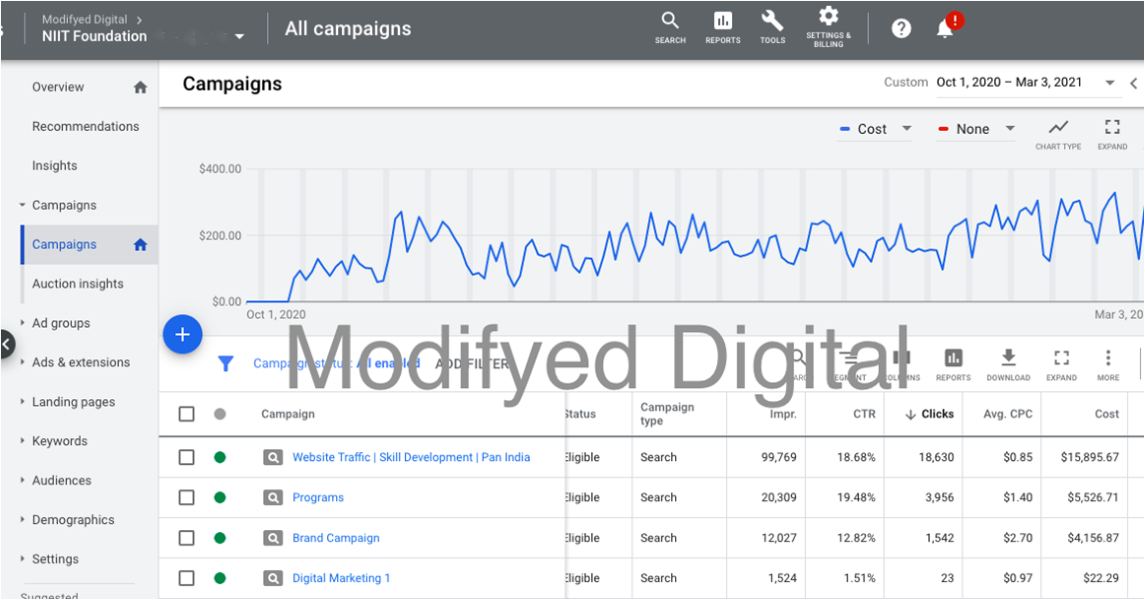Screen dimensions: 1145x600
Task: Open the None metric dropdown
Action: coord(976,129)
